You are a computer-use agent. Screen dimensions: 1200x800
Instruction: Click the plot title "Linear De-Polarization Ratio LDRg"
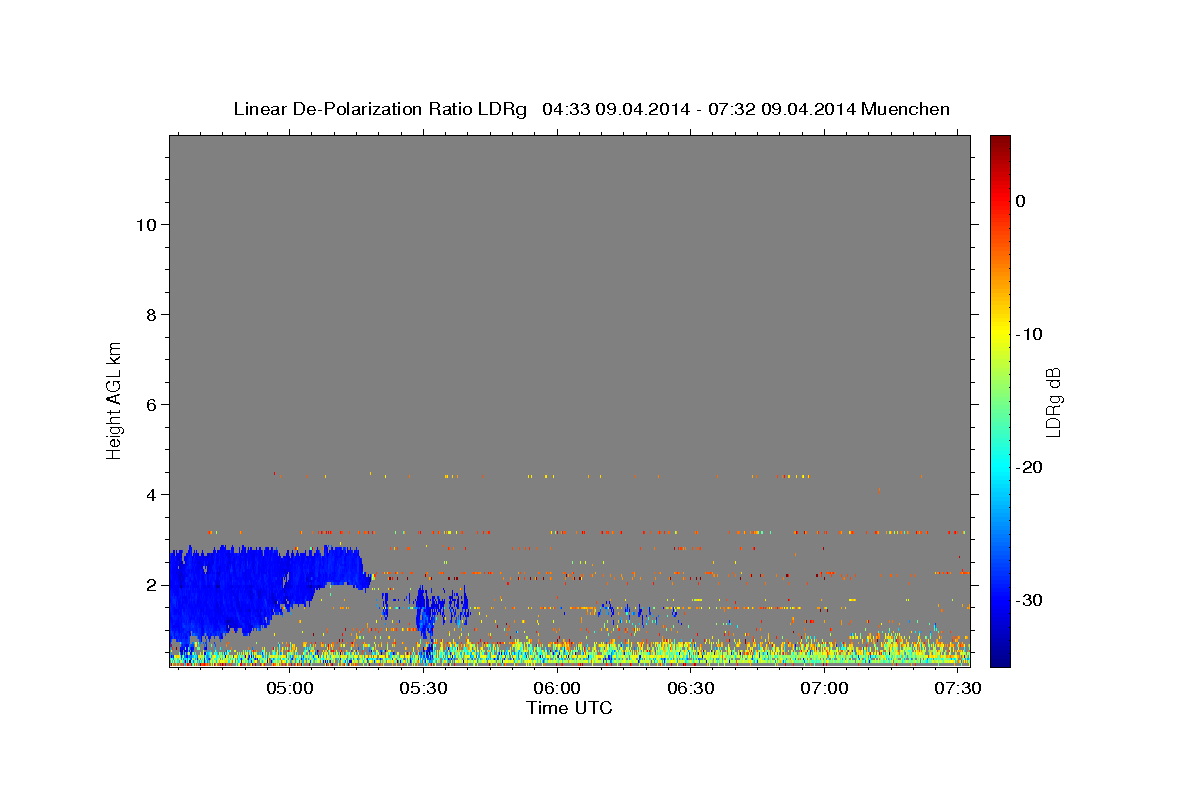[x=380, y=109]
